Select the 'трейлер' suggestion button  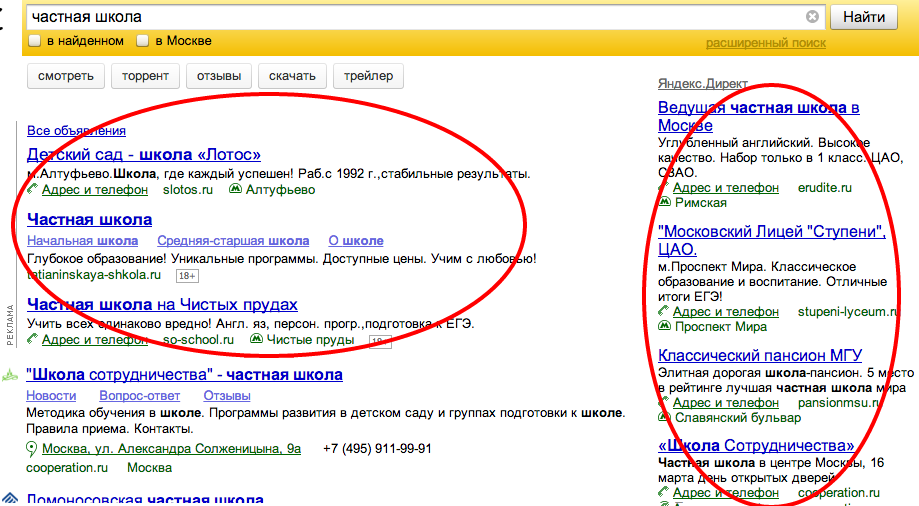(368, 76)
